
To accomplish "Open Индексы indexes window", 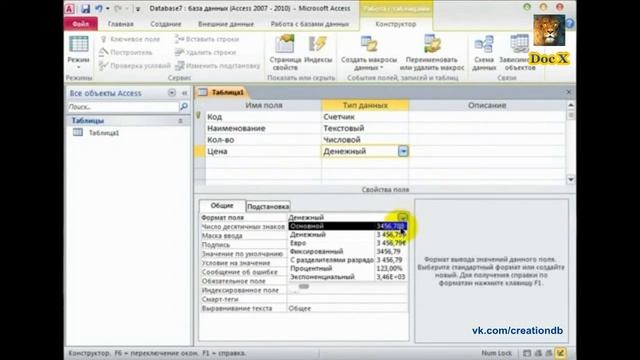I will point(318,50).
